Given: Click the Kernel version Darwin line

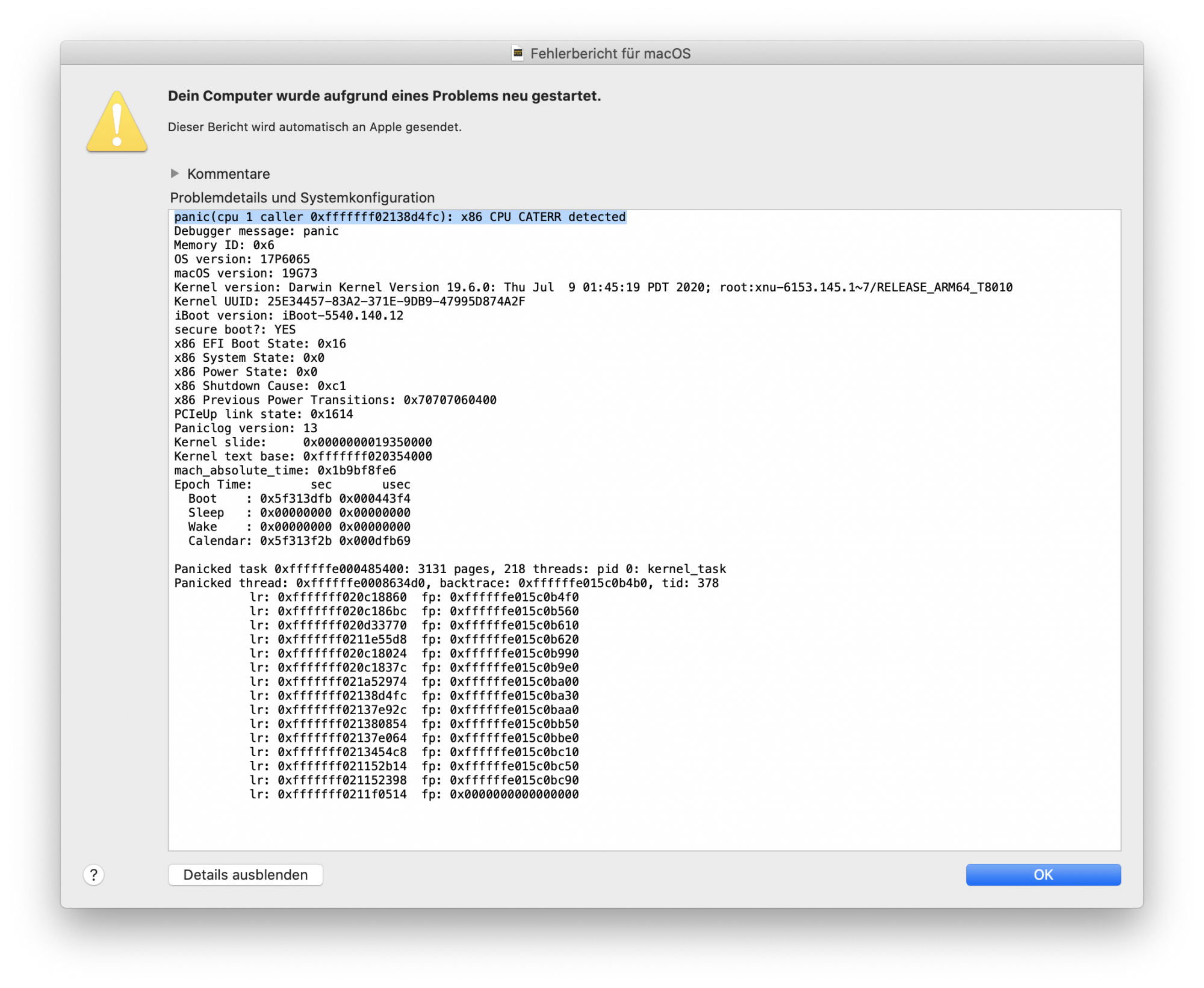Looking at the screenshot, I should pyautogui.click(x=592, y=287).
